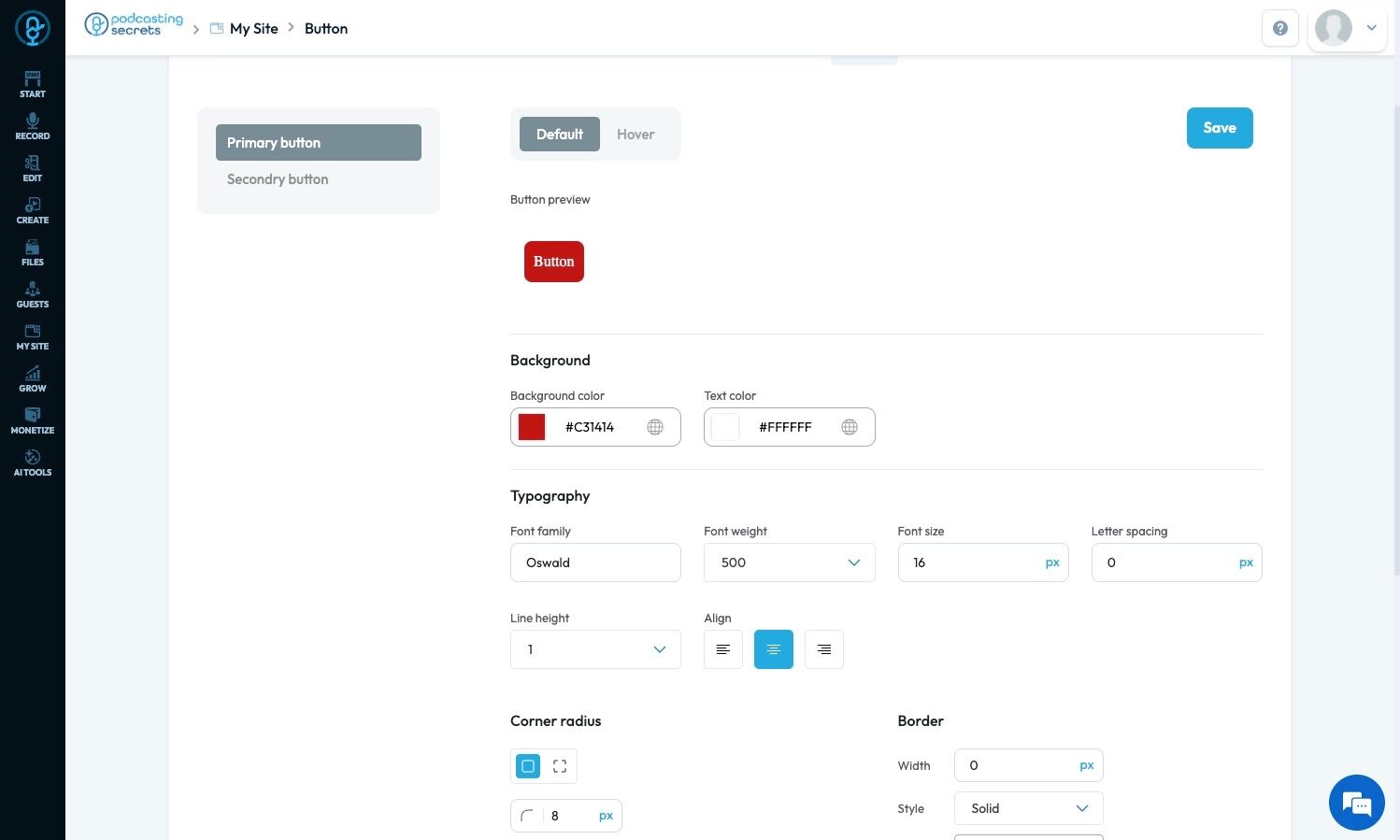Screen dimensions: 1400x840
Task: Open the red background color swatch
Action: click(532, 427)
